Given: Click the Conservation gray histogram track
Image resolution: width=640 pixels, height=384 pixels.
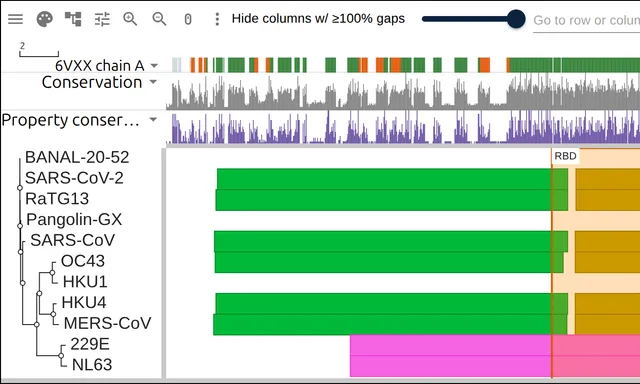Looking at the screenshot, I should click(x=403, y=92).
